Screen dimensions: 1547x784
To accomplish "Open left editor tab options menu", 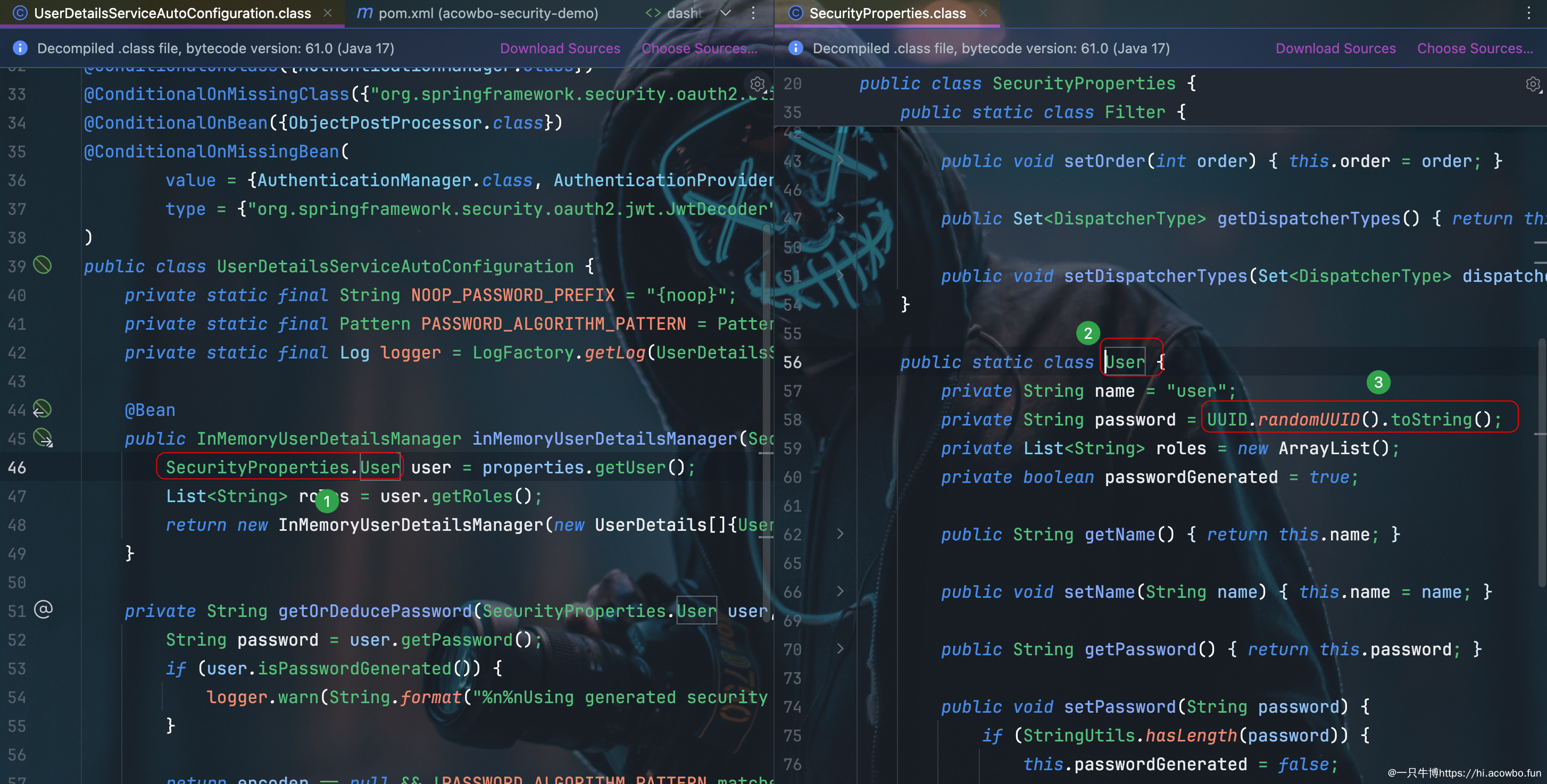I will pos(753,13).
